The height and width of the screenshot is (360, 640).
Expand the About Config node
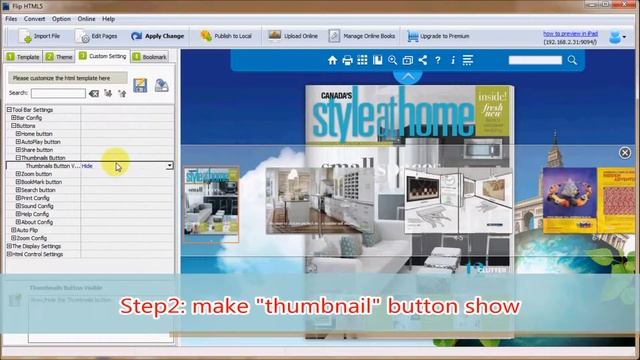coord(18,222)
